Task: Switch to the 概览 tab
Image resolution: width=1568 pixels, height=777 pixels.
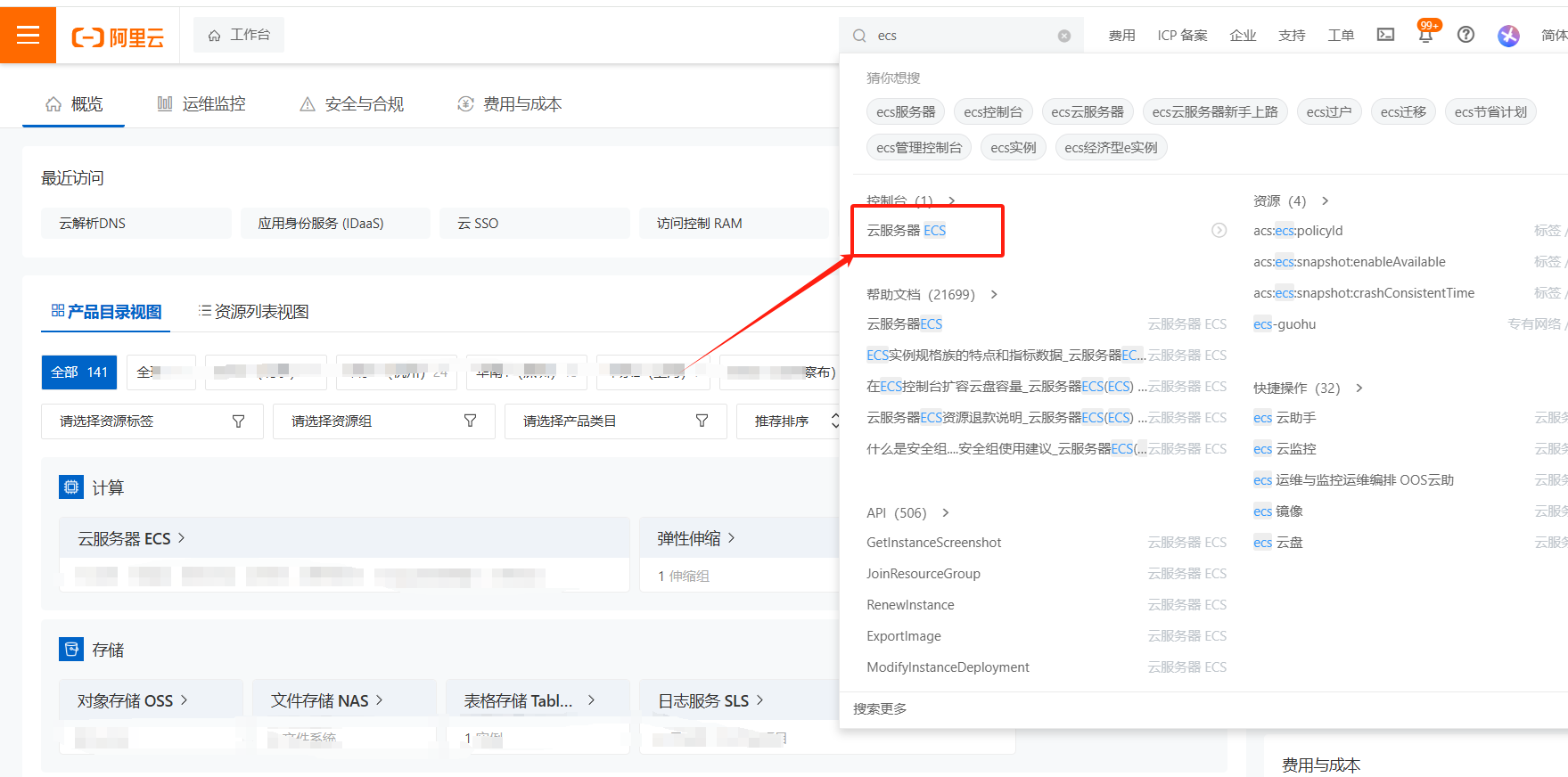Action: tap(74, 104)
